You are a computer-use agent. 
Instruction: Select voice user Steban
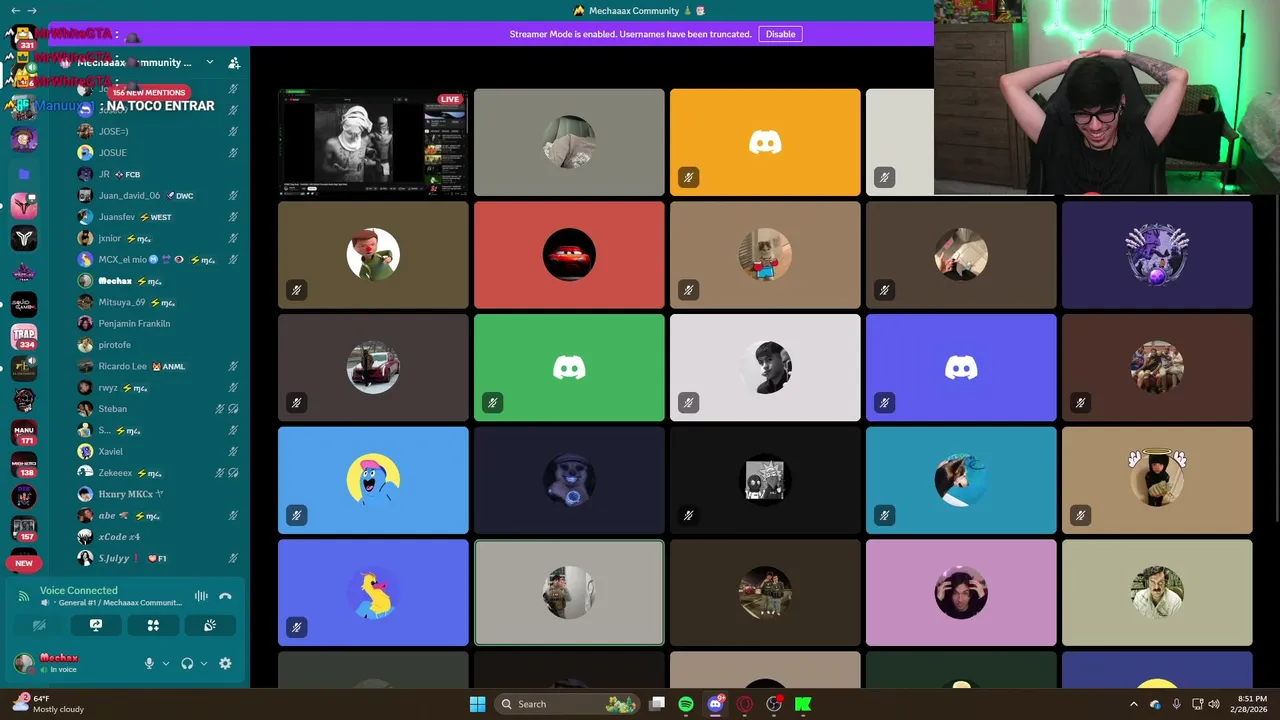[160, 409]
